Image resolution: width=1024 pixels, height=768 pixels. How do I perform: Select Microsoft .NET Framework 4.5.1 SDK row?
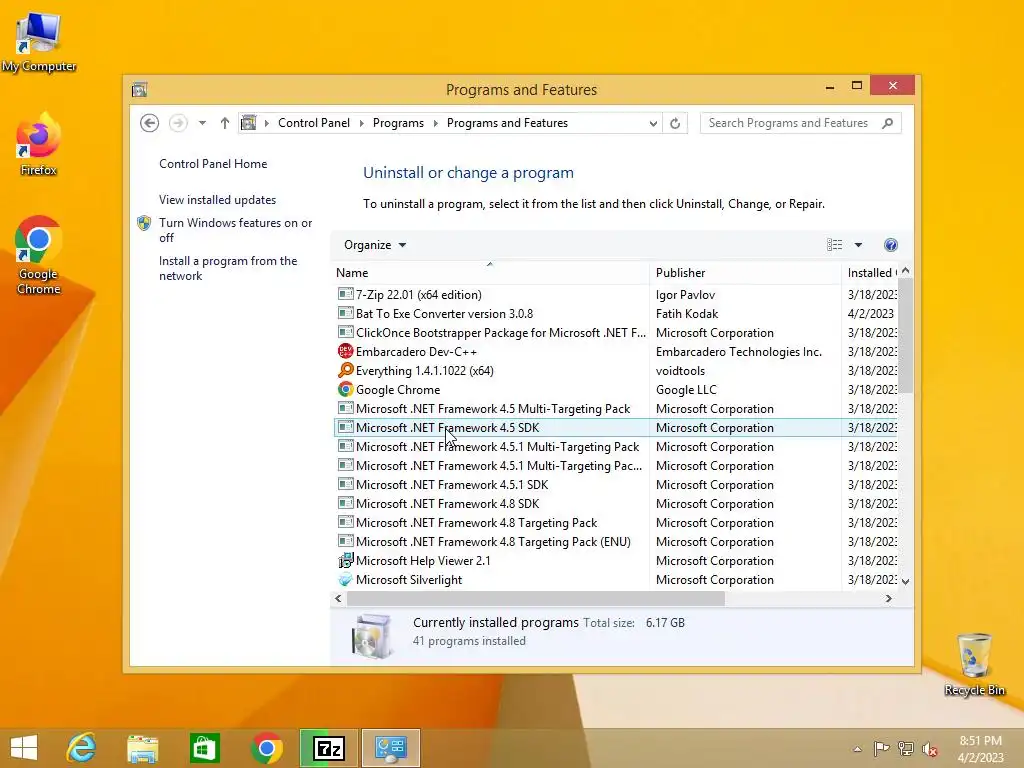pos(615,485)
